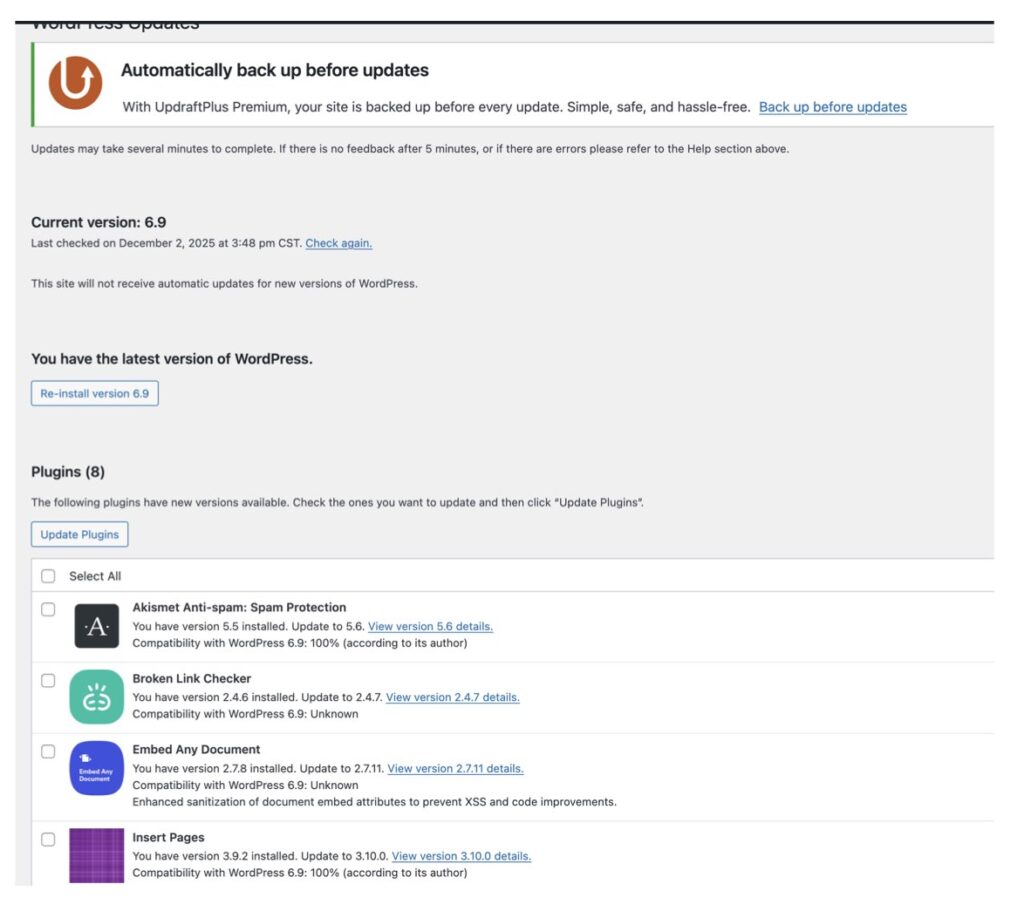The width and height of the screenshot is (1024, 918).
Task: Click the Plugins (8) section heading
Action: tap(68, 472)
